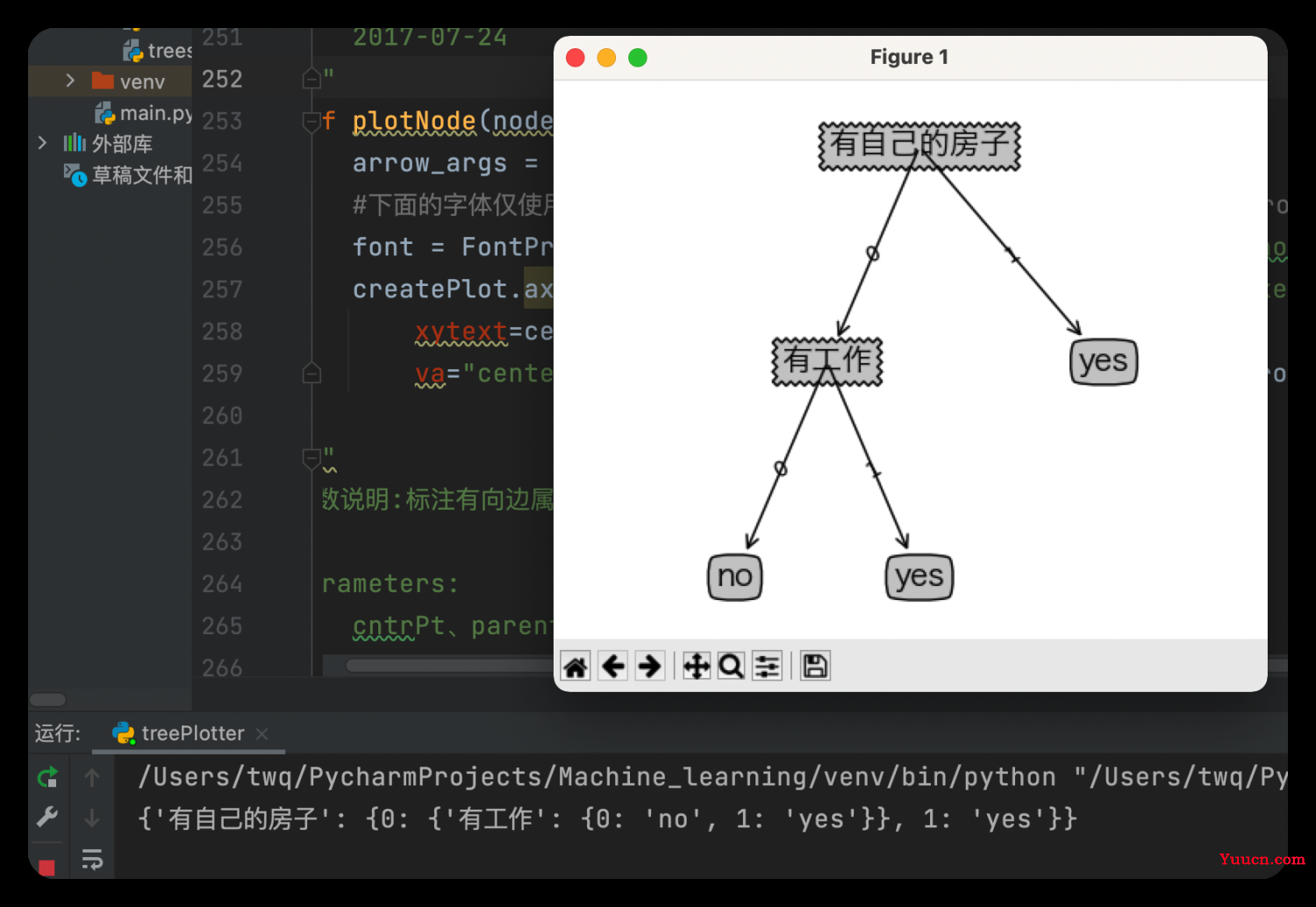Click line number 264 in the gutter

coord(222,584)
